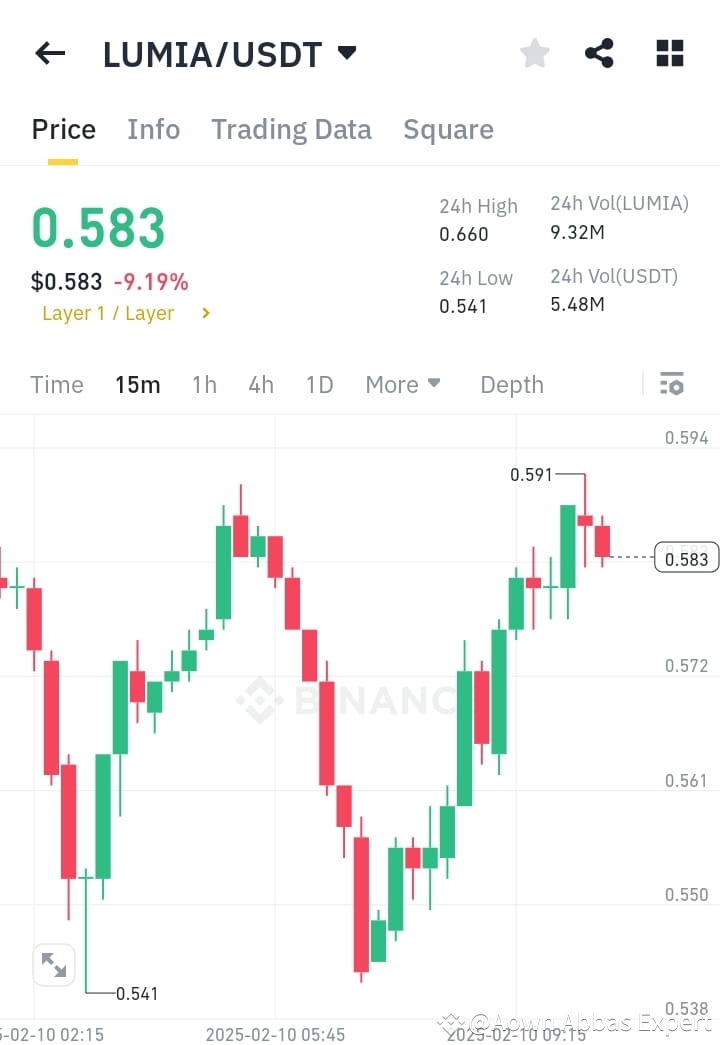Open the LUMIA/USDT pair selector dropdown
This screenshot has width=720, height=1045.
(225, 53)
